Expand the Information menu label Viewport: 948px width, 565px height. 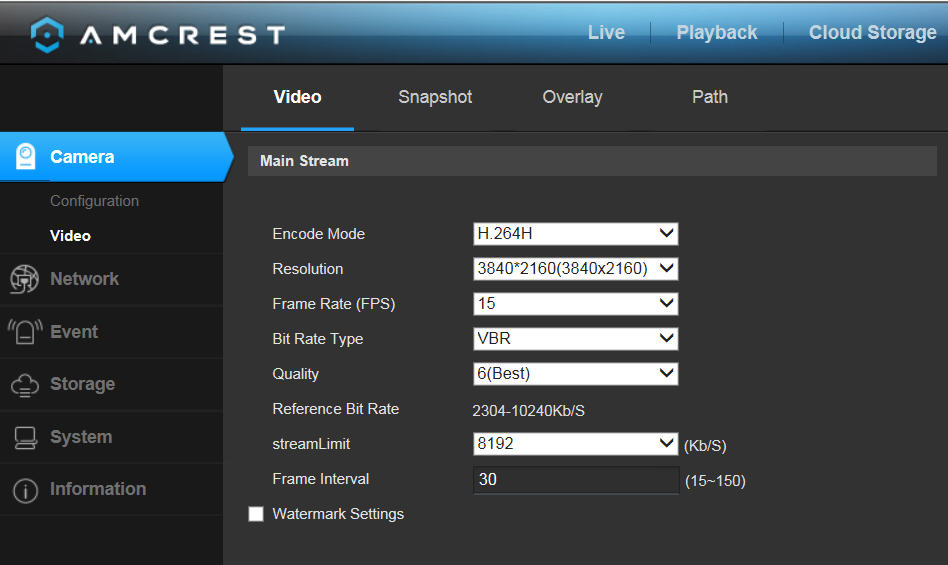point(98,489)
